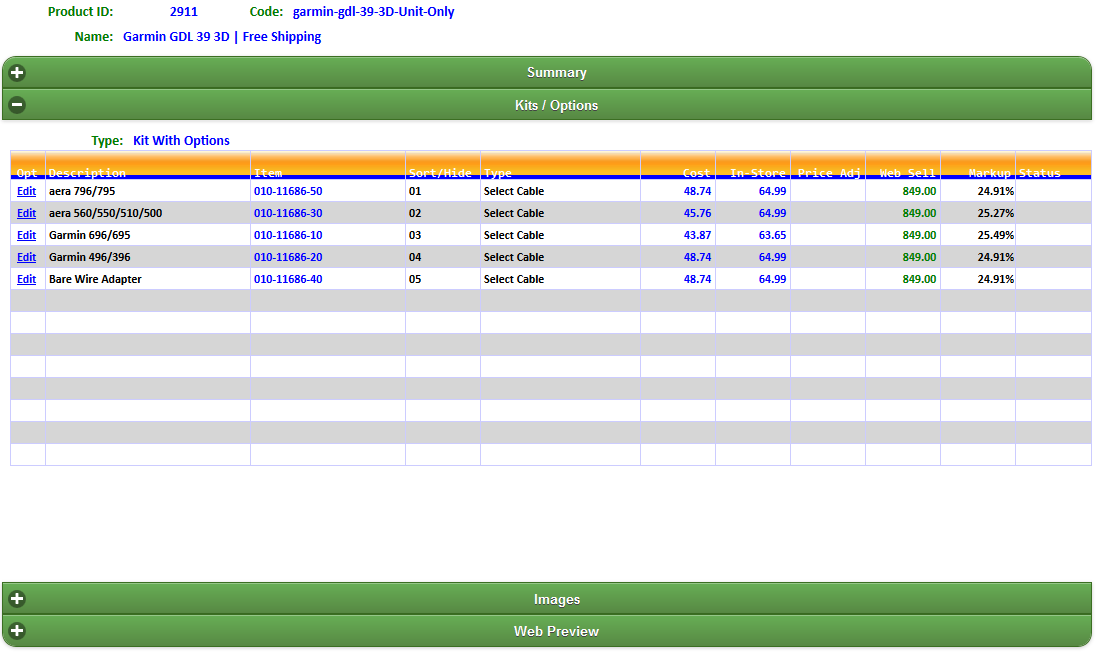This screenshot has height=658, width=1100.
Task: Click Product ID value 2911
Action: [184, 12]
